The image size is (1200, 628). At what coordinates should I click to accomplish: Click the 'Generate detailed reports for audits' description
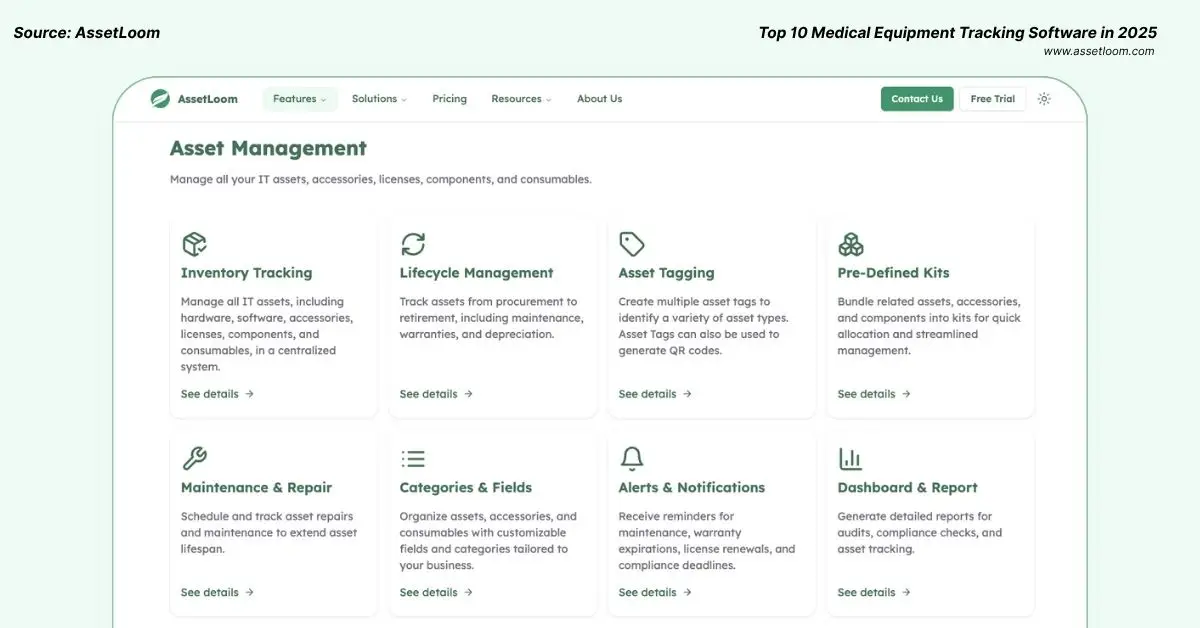(920, 533)
